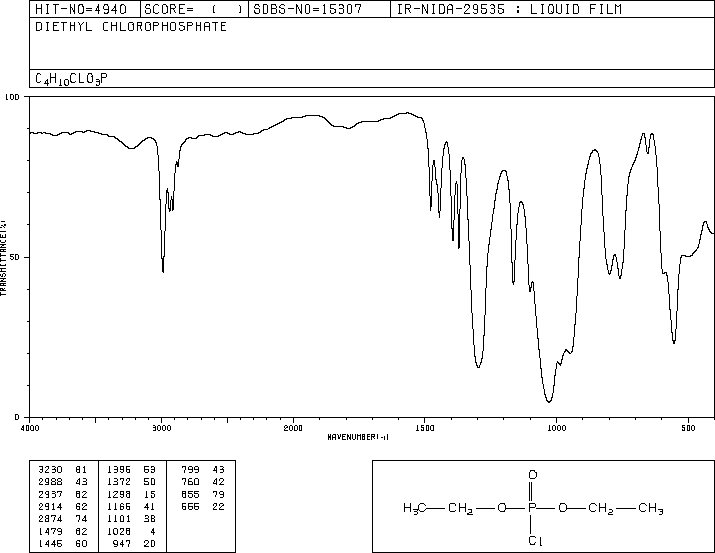Image resolution: width=715 pixels, height=553 pixels.
Task: Click the 1500 x-axis tick label
Action: click(x=425, y=428)
